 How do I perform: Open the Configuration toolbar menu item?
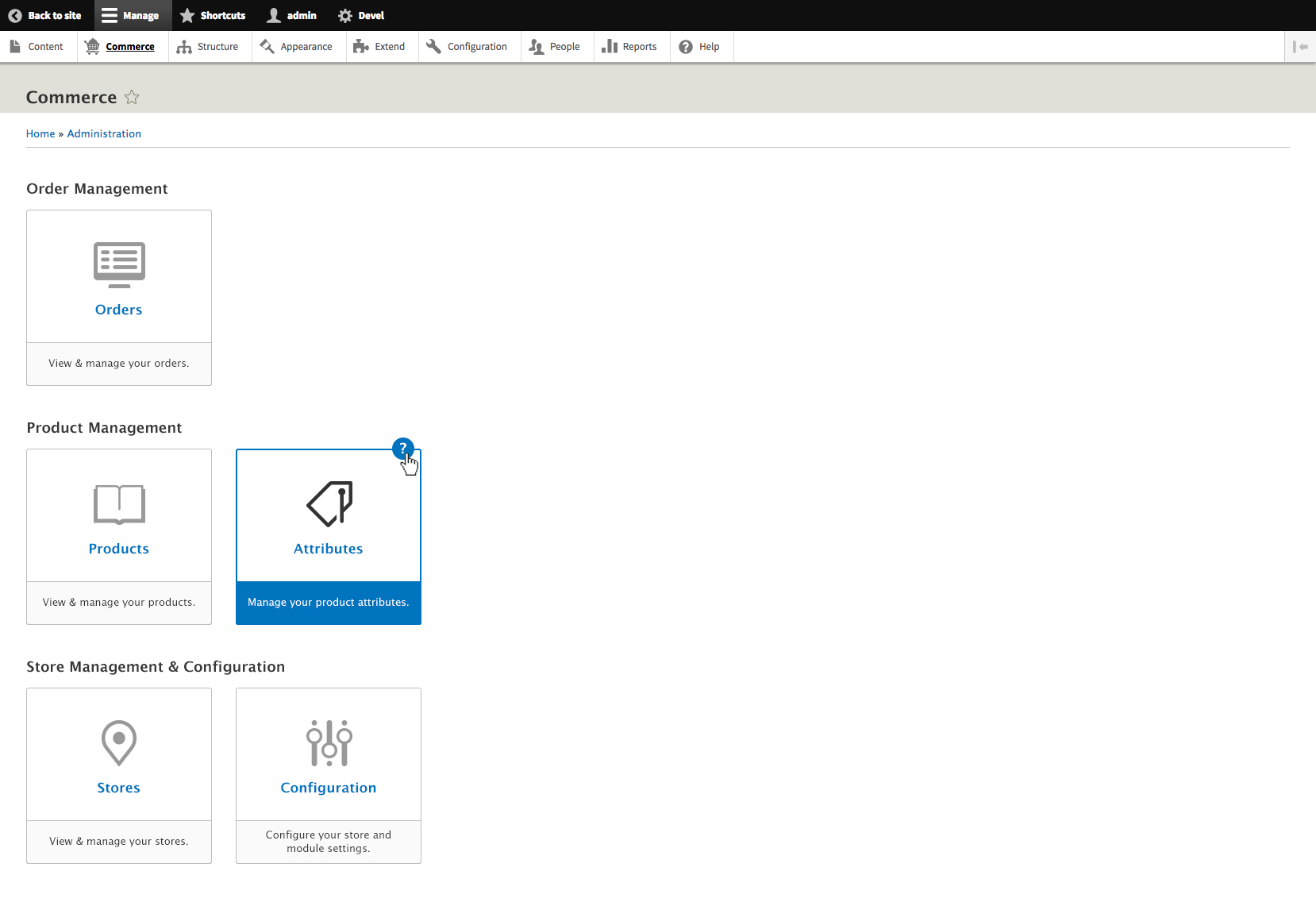(x=467, y=47)
